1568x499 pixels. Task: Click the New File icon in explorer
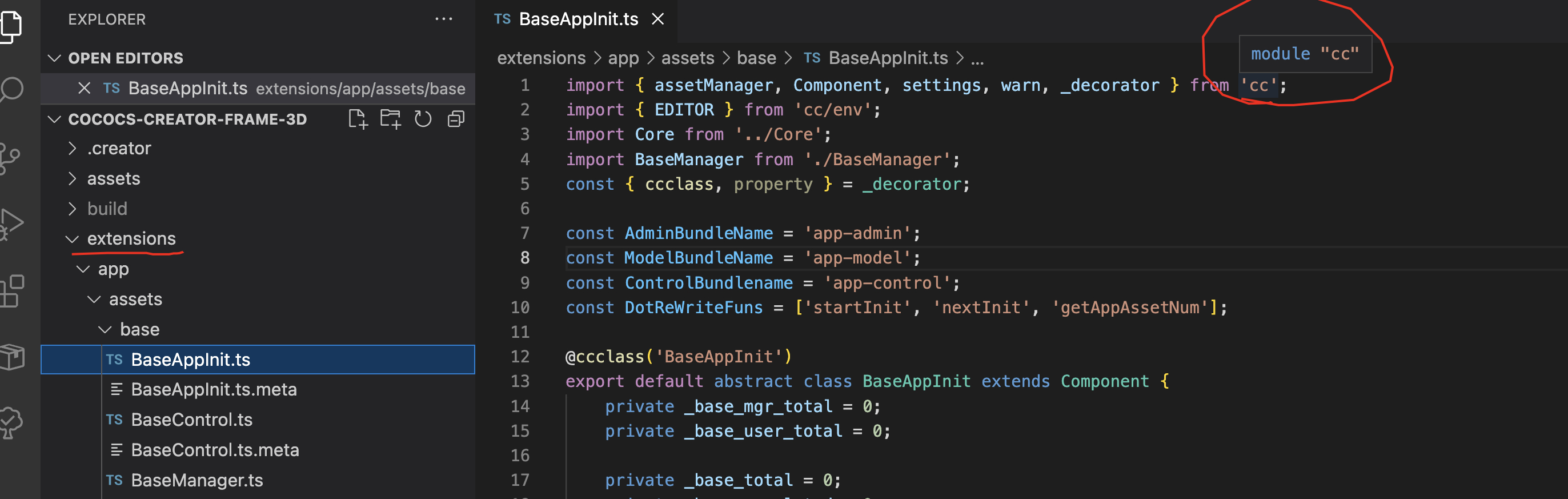point(358,119)
